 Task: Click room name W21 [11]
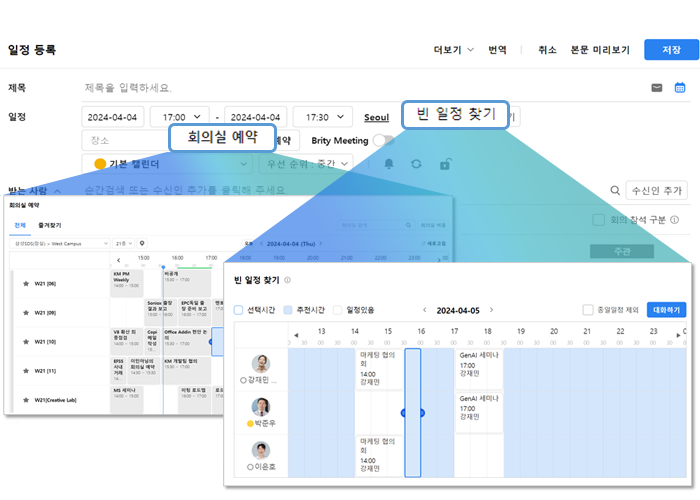(x=45, y=371)
